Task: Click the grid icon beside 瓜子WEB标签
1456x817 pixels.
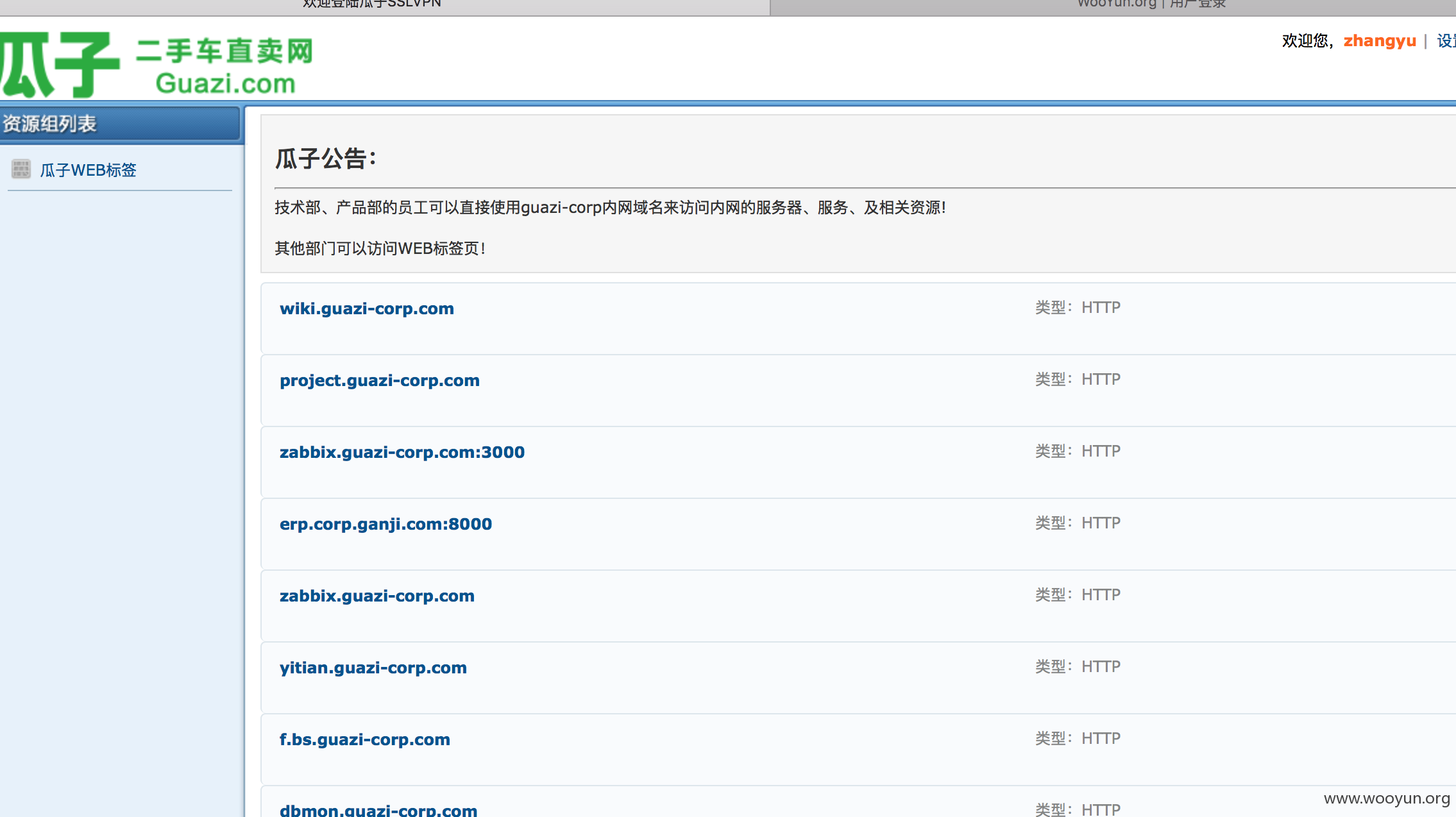Action: coord(21,169)
